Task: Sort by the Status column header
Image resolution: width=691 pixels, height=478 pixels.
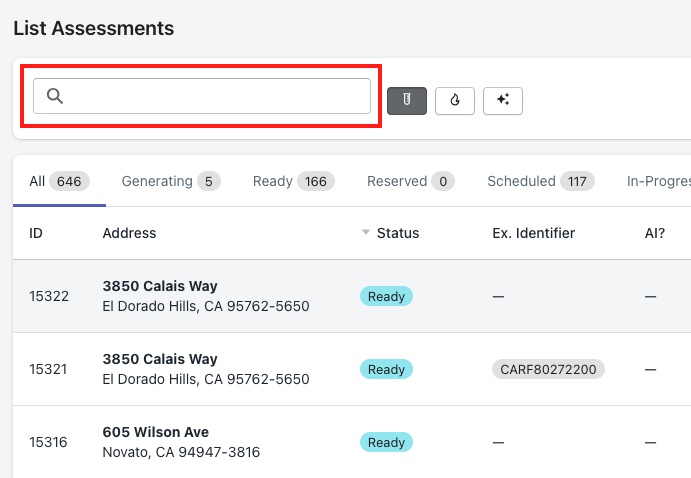Action: pyautogui.click(x=398, y=233)
